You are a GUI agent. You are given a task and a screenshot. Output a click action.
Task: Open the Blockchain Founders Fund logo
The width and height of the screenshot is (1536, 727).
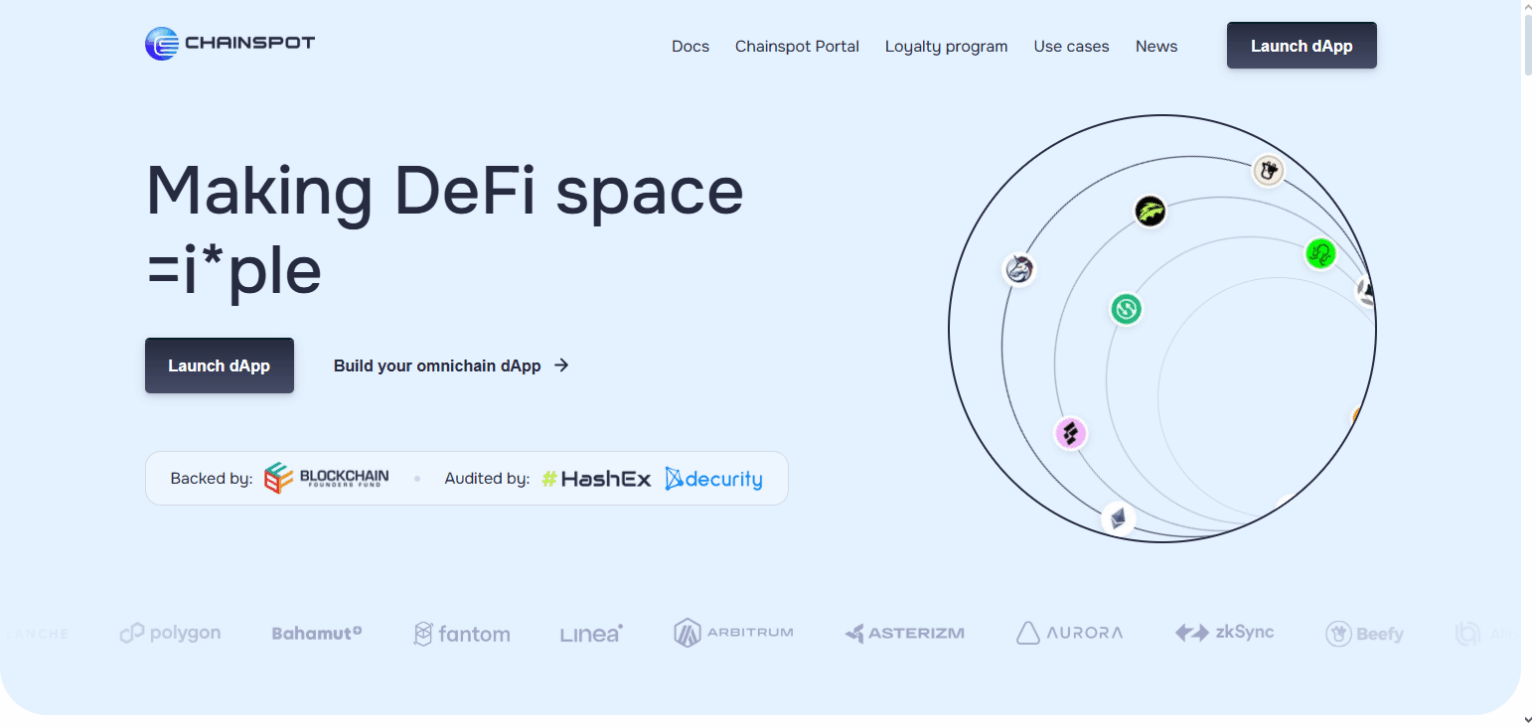coord(327,477)
